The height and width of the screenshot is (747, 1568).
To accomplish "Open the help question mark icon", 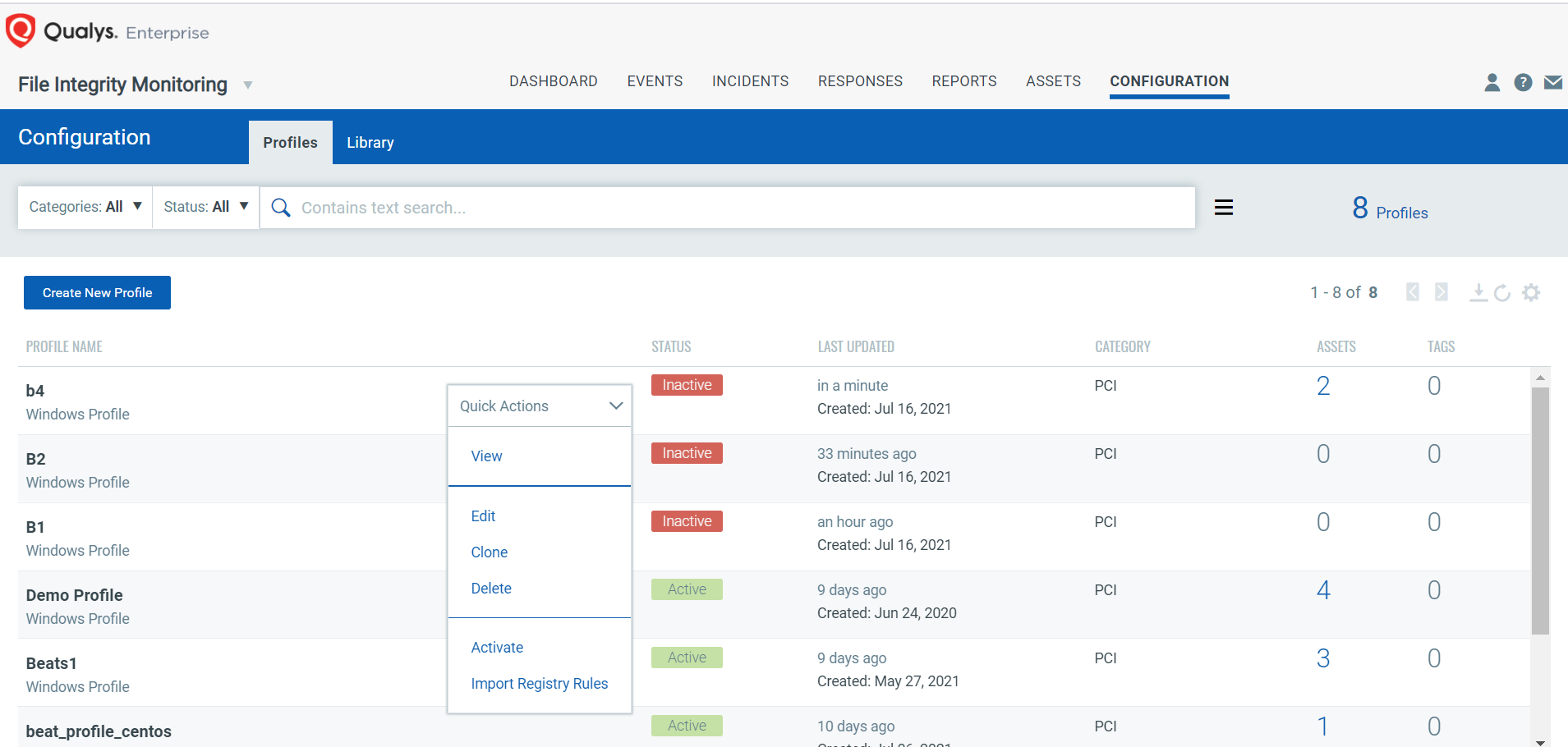I will click(1523, 82).
